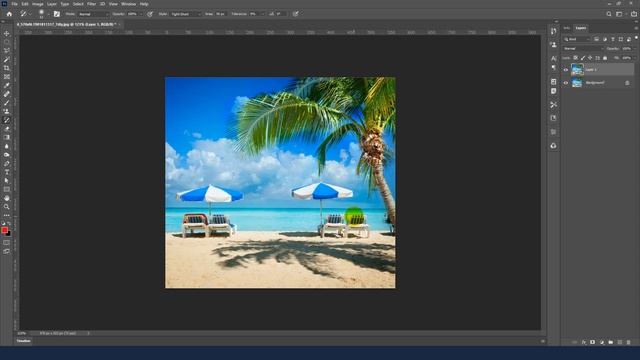The height and width of the screenshot is (360, 640).
Task: Select the Horizontal Type tool
Action: tap(7, 172)
